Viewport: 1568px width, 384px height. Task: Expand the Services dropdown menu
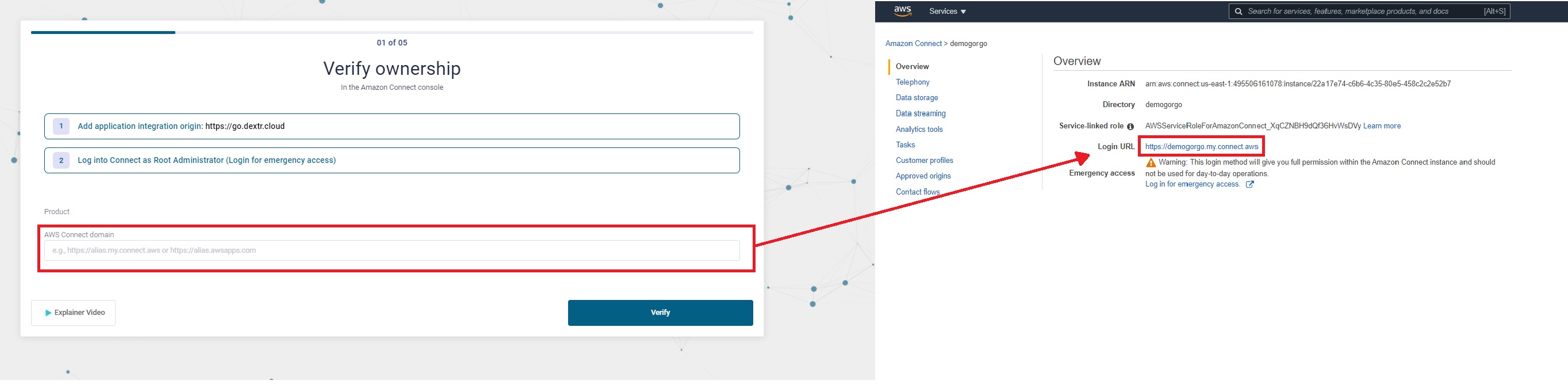coord(947,11)
